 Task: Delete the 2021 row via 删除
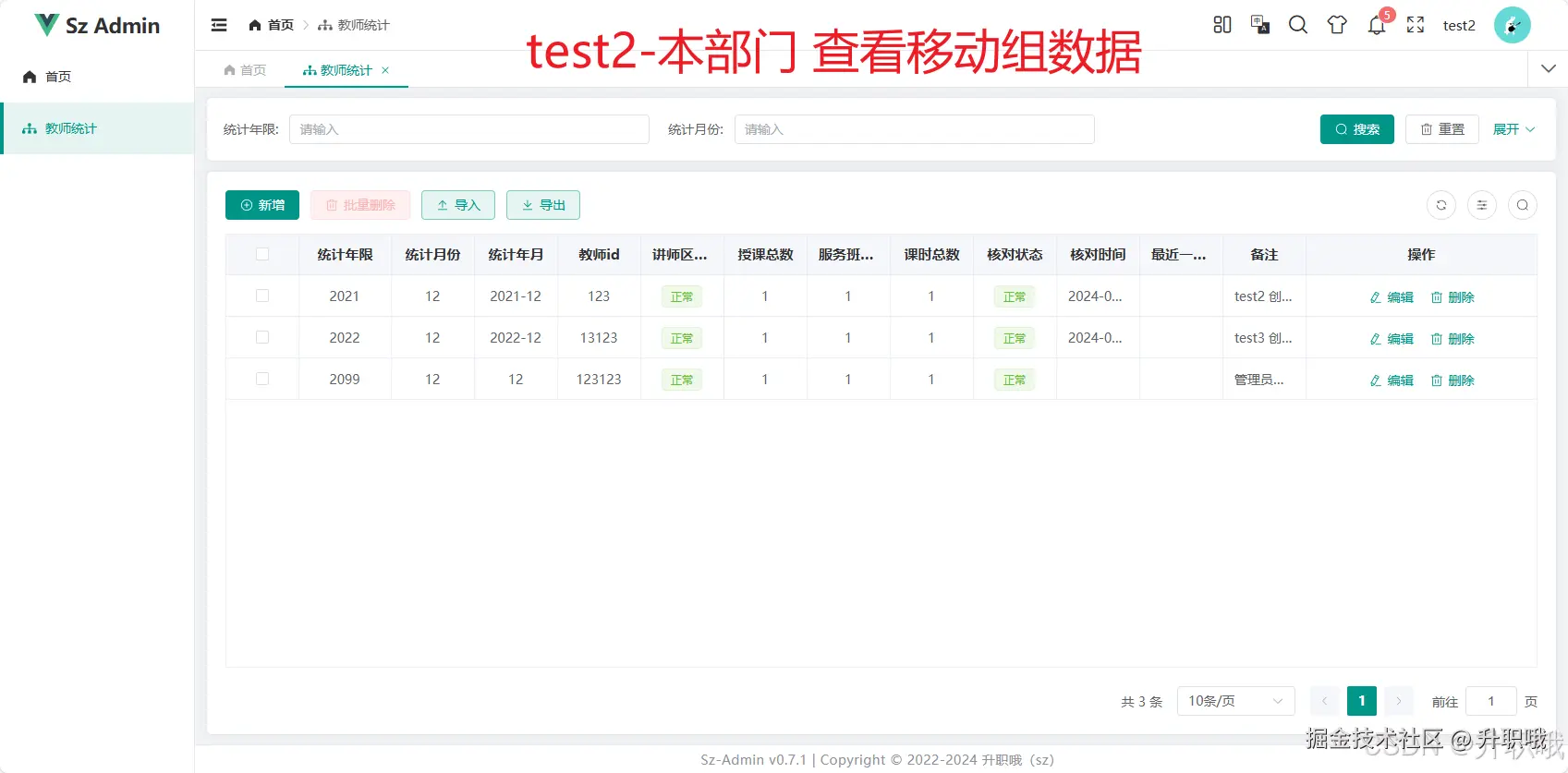pos(1453,297)
